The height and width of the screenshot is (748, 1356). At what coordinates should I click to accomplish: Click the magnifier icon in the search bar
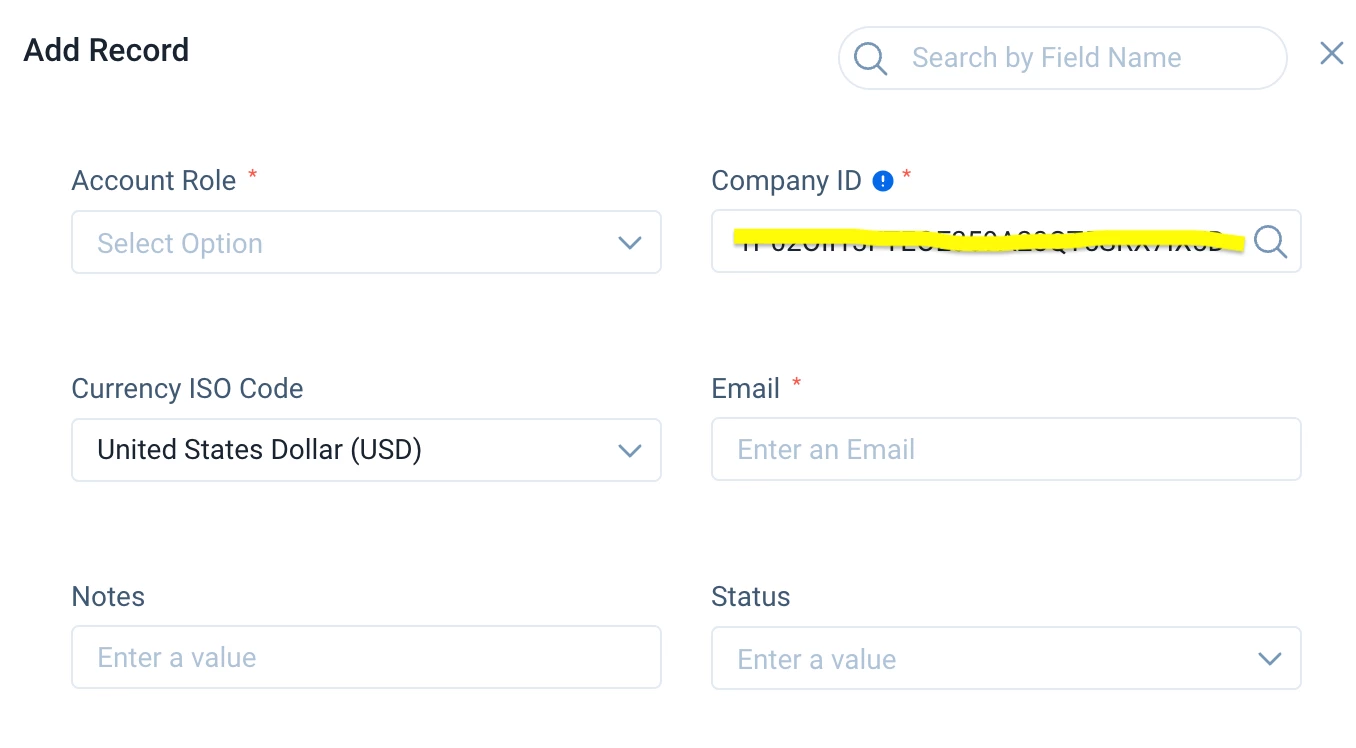click(x=870, y=58)
